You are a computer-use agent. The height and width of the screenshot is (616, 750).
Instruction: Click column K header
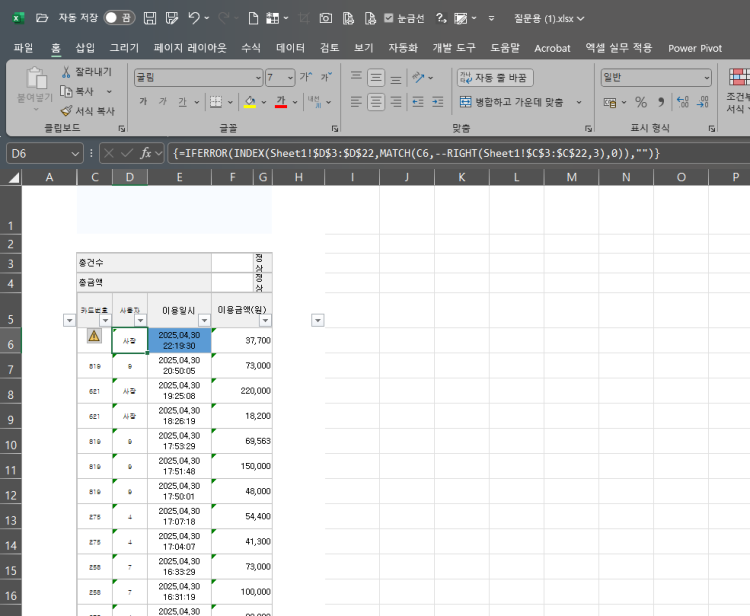[462, 177]
